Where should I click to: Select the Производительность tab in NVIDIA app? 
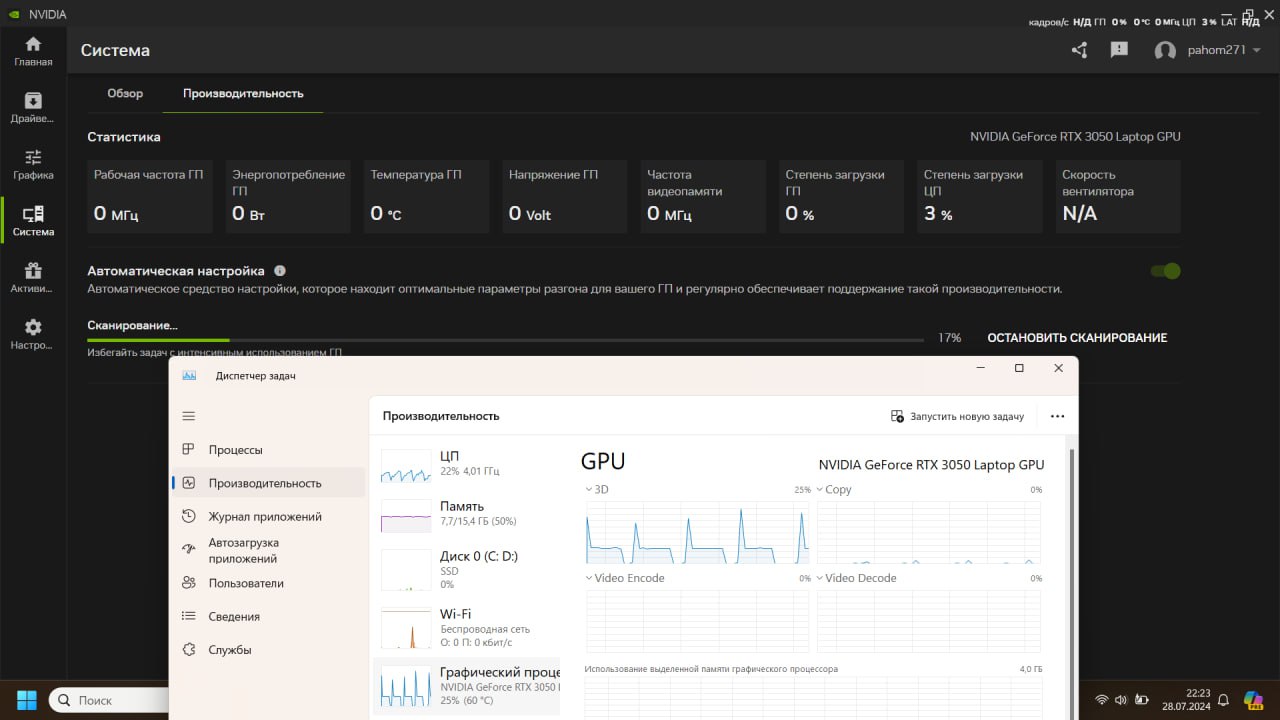pyautogui.click(x=243, y=93)
